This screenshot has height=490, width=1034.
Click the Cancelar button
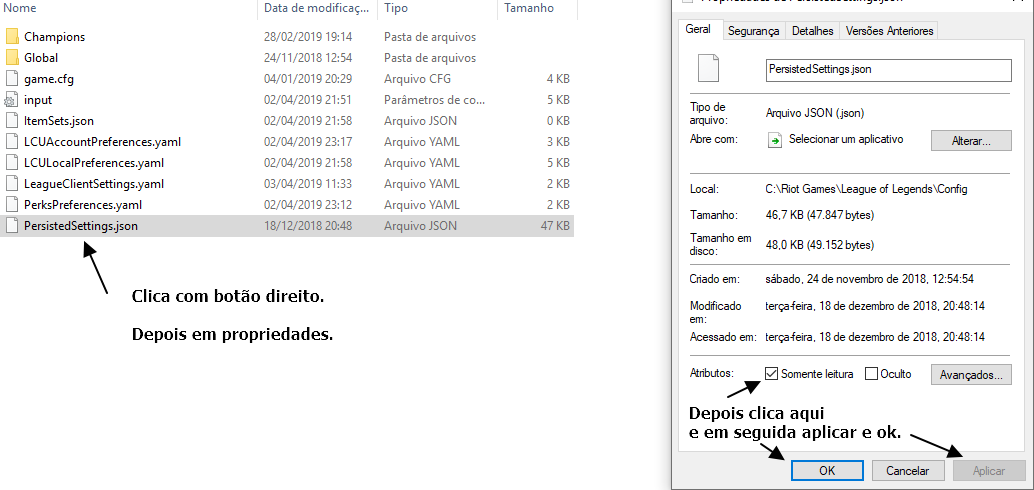click(907, 471)
